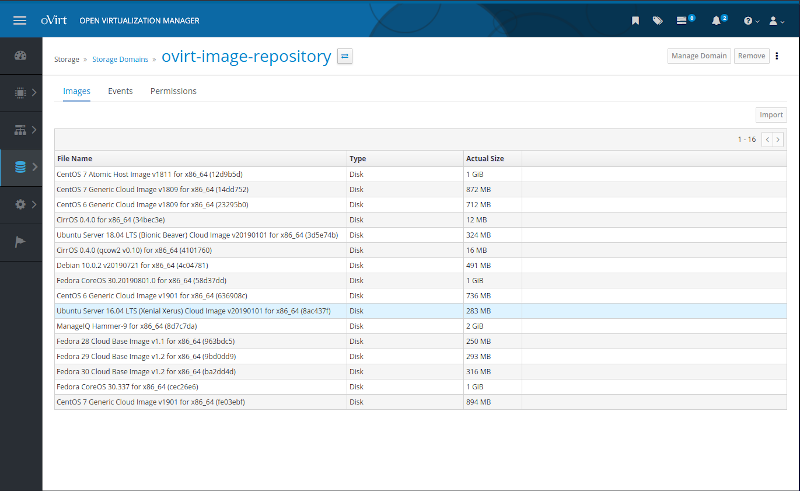Image resolution: width=800 pixels, height=491 pixels.
Task: Open the tags icon in header
Action: coord(658,21)
